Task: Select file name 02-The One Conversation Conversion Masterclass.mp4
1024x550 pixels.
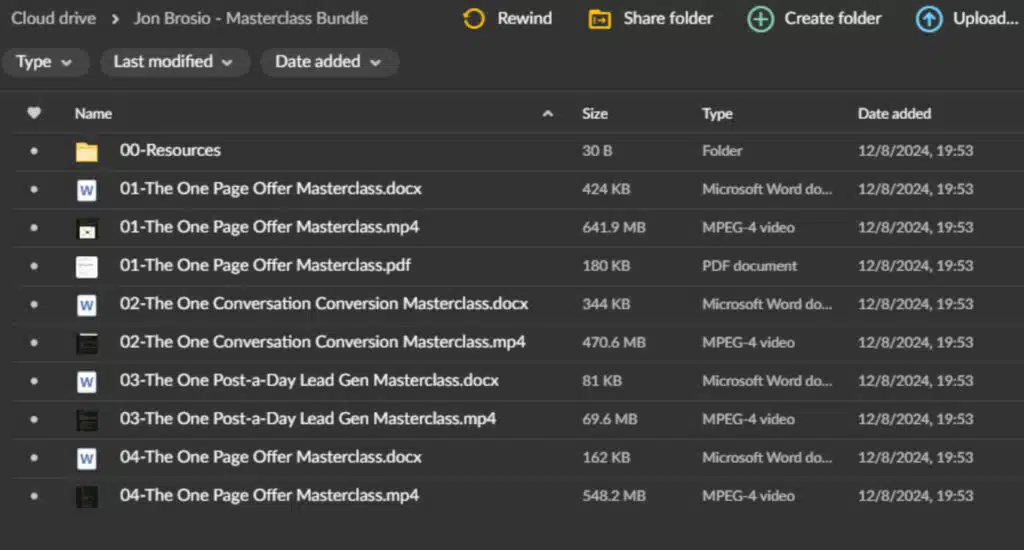Action: [x=323, y=342]
